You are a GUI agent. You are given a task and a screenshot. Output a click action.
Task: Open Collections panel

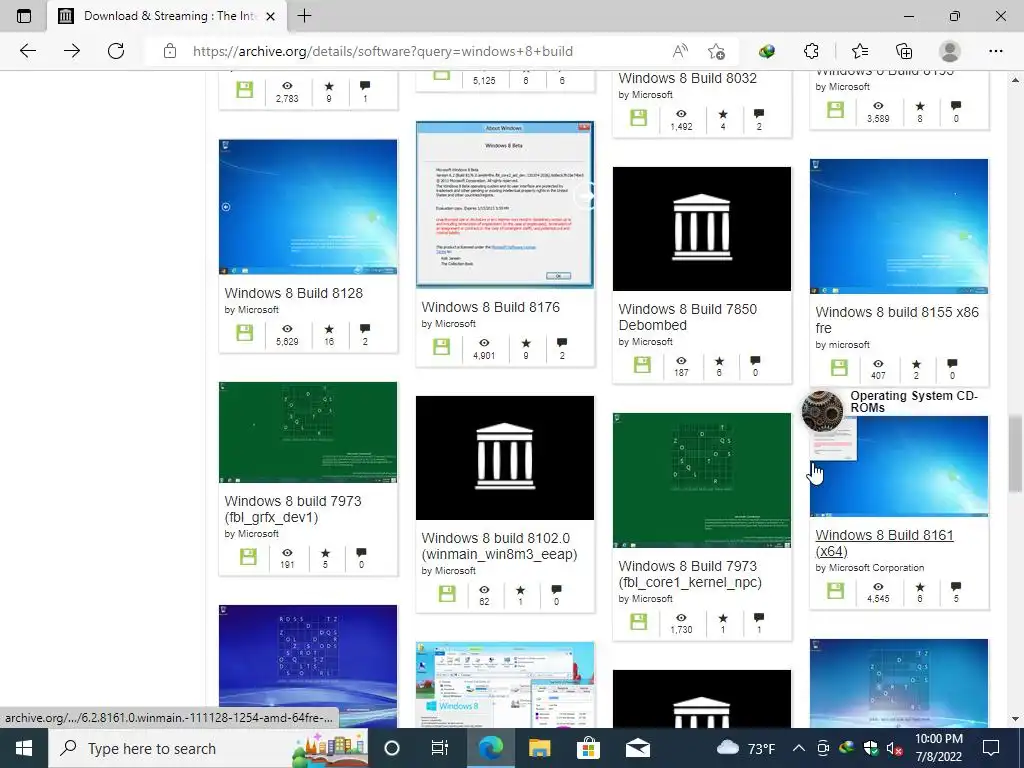[904, 51]
